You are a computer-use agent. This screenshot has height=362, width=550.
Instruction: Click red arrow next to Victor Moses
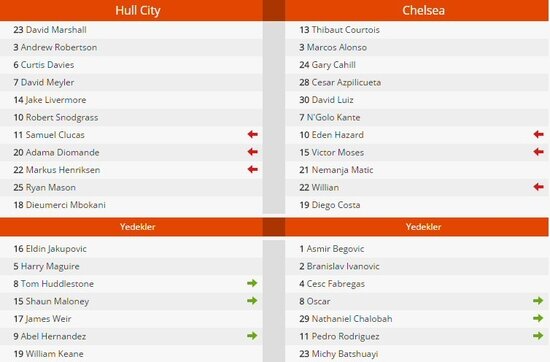click(538, 152)
